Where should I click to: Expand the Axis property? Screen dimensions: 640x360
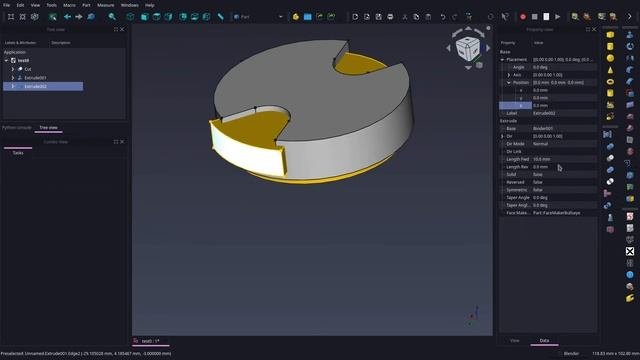(x=509, y=75)
